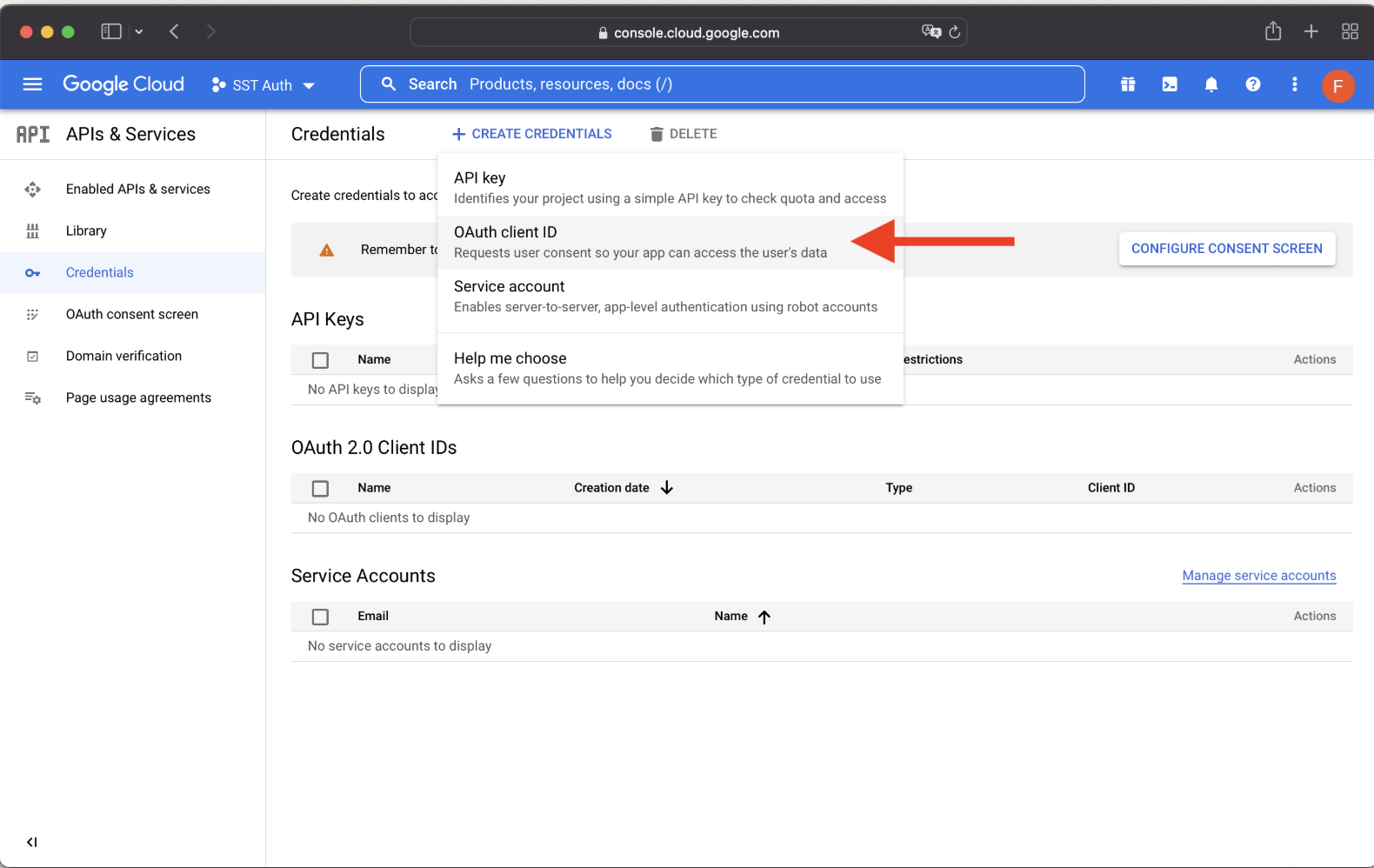Click the OAuth consent screen dots icon
This screenshot has height=868, width=1374.
(32, 315)
